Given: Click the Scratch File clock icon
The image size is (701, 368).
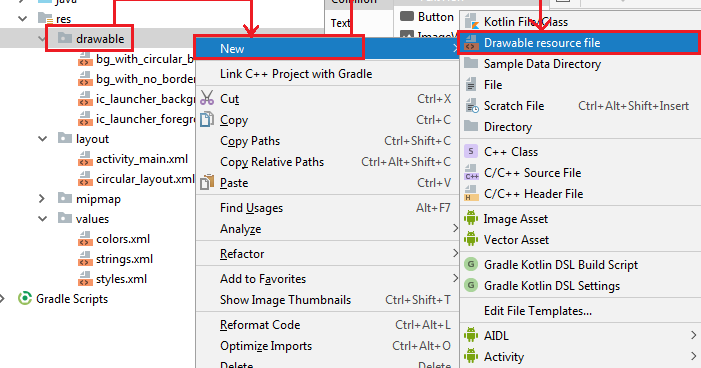Looking at the screenshot, I should point(472,106).
